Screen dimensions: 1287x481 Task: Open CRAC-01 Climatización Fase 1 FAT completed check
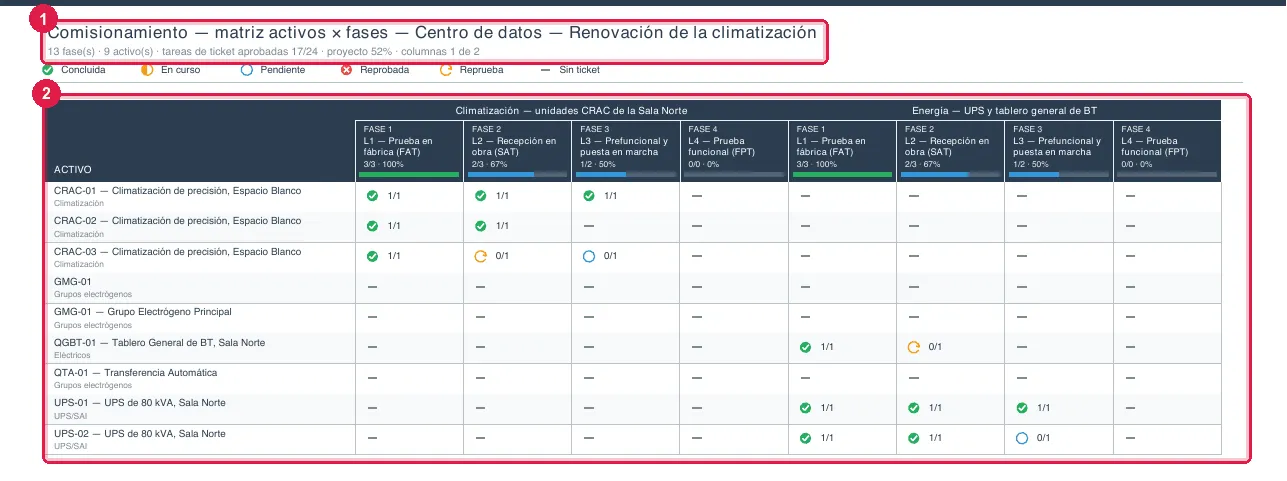tap(373, 196)
